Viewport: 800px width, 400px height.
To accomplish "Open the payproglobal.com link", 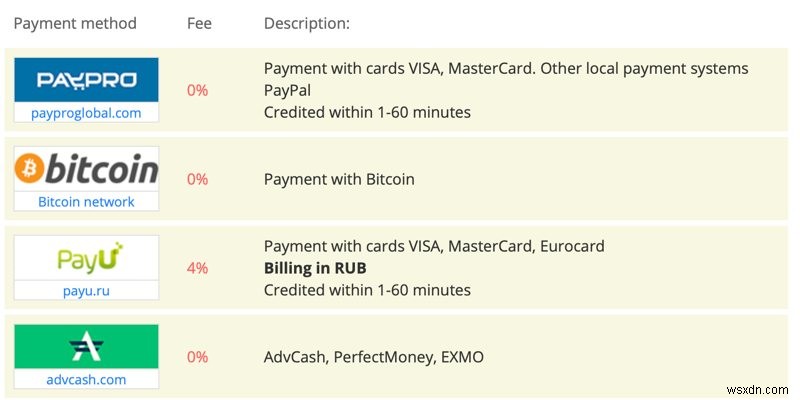I will point(86,113).
